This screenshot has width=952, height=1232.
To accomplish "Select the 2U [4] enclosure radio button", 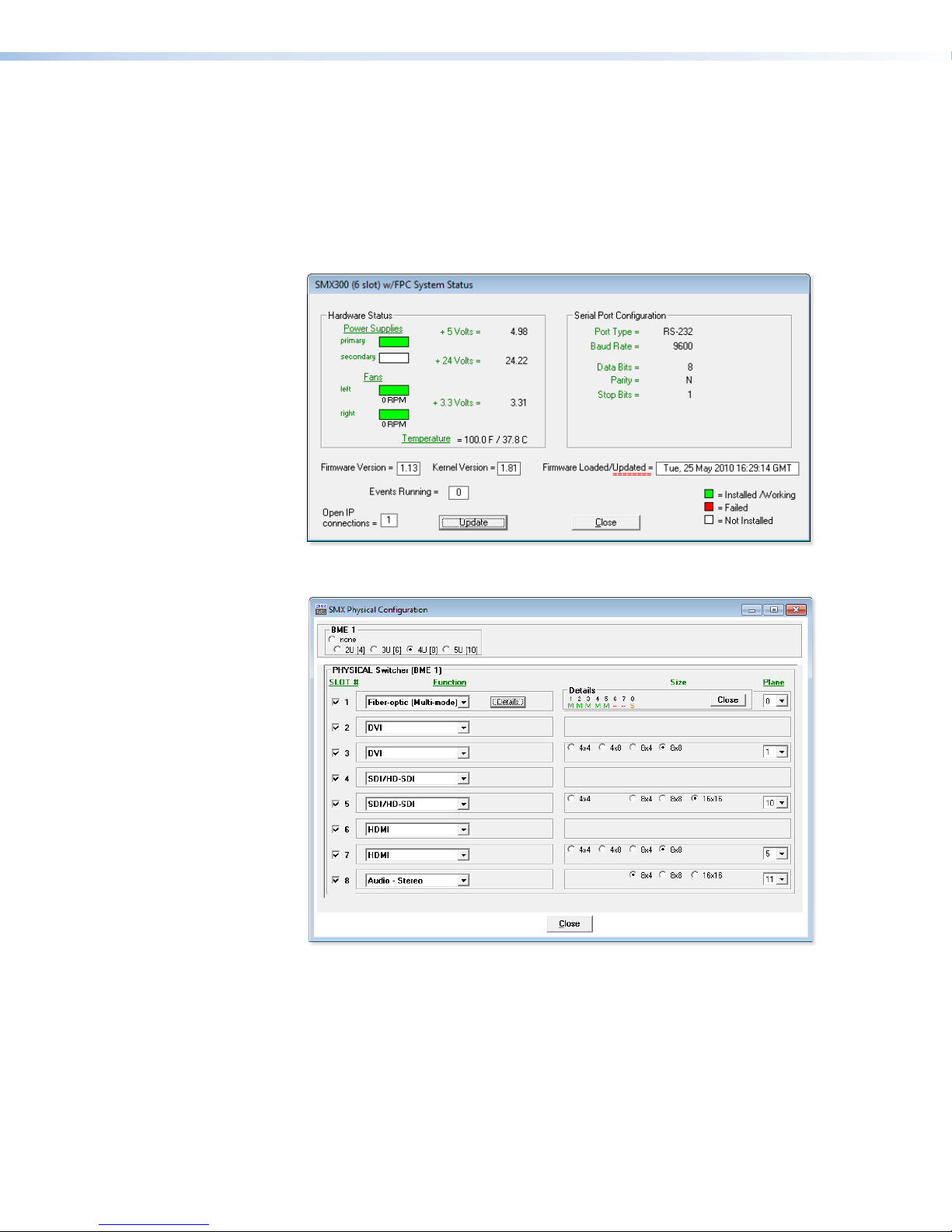I will point(337,649).
